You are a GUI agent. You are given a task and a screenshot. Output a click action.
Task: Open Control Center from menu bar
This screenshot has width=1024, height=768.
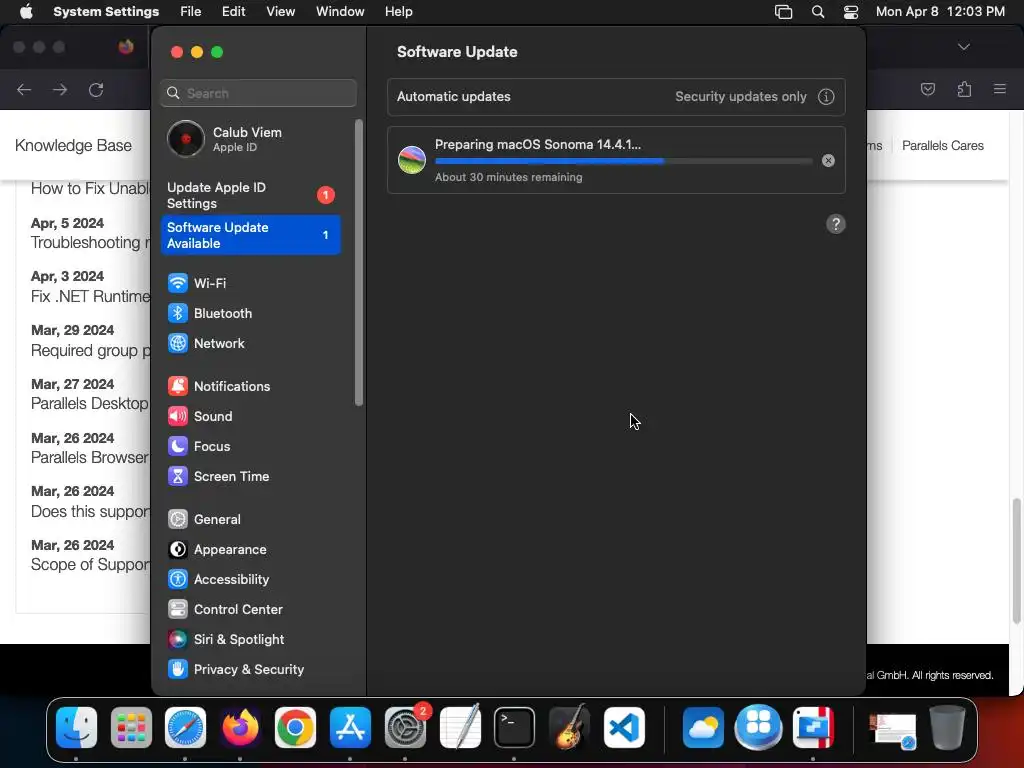[851, 12]
